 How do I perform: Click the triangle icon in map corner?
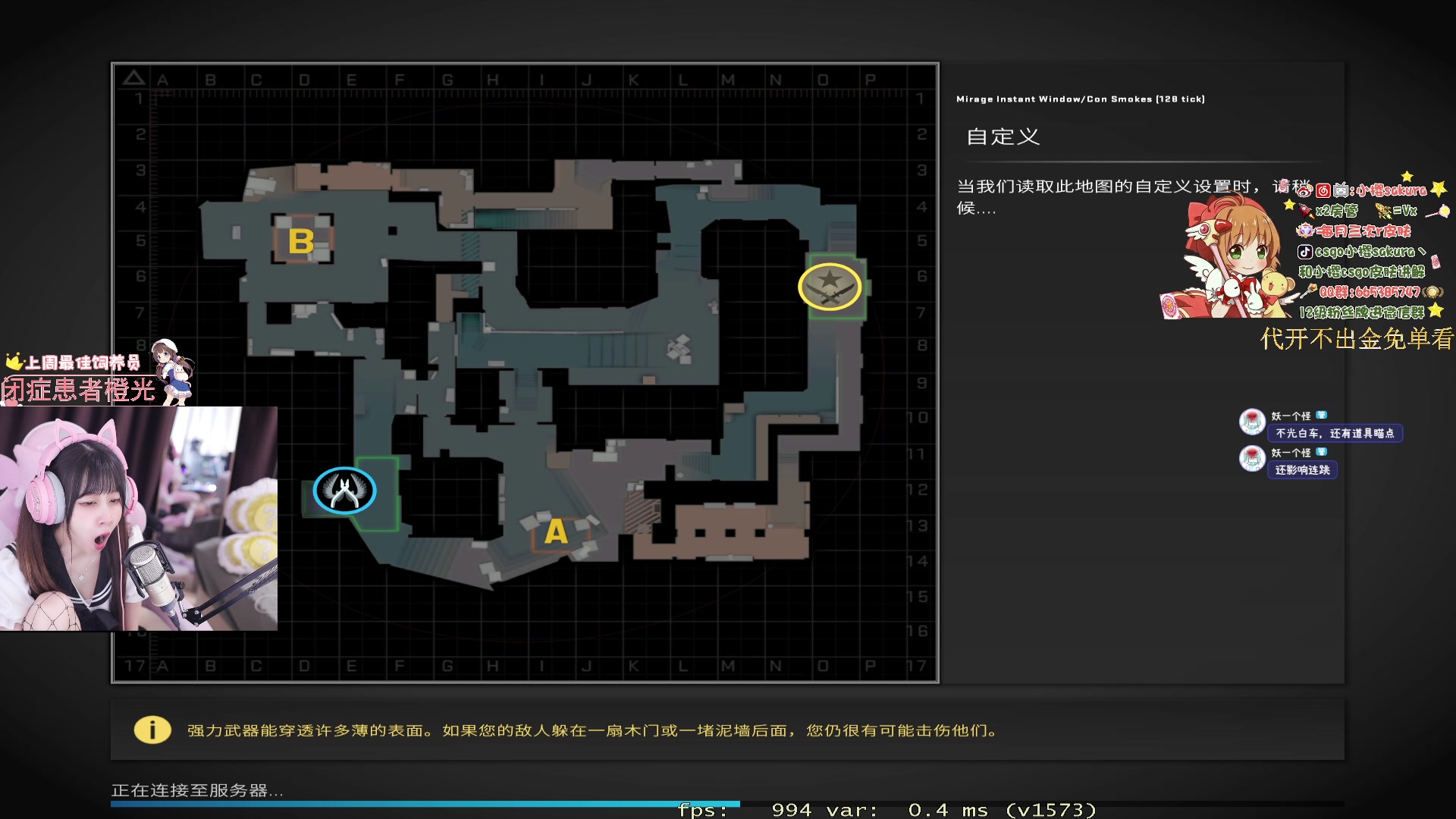point(133,78)
